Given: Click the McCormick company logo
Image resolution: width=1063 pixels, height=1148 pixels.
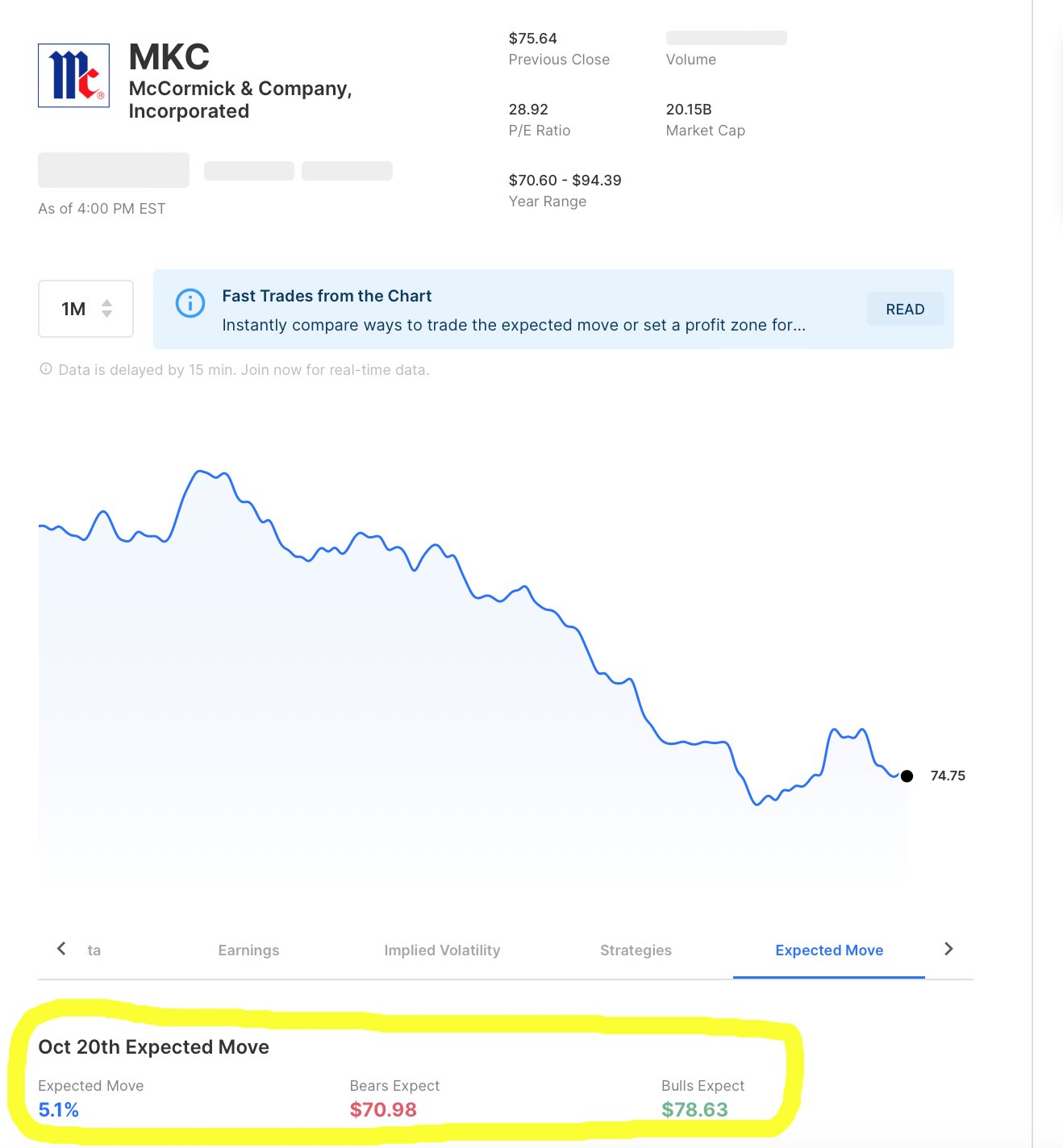Looking at the screenshot, I should (x=73, y=76).
